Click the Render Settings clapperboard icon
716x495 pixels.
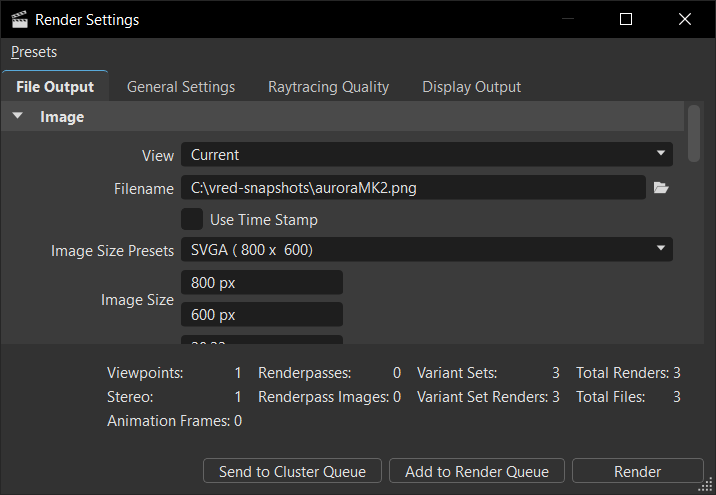19,19
